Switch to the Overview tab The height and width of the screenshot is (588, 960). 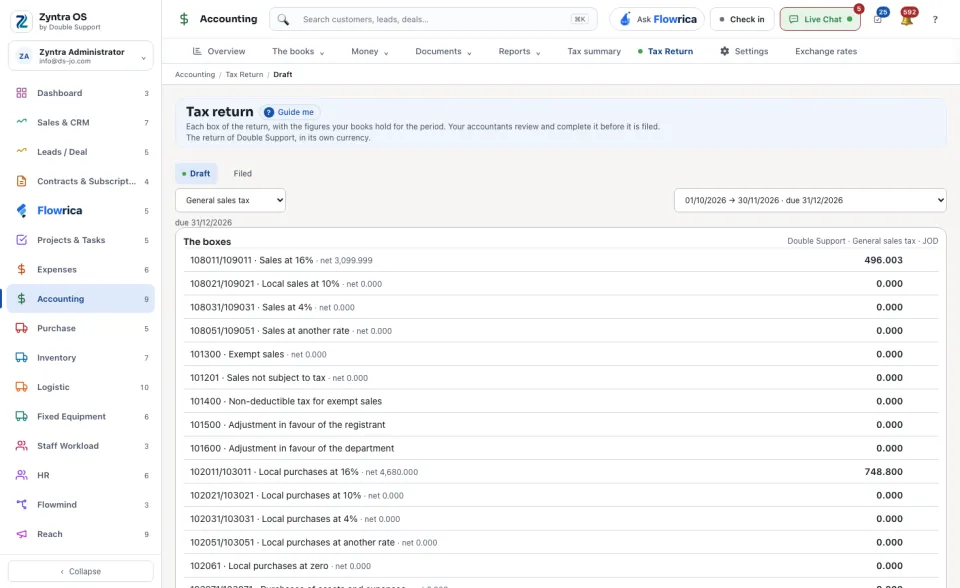219,51
